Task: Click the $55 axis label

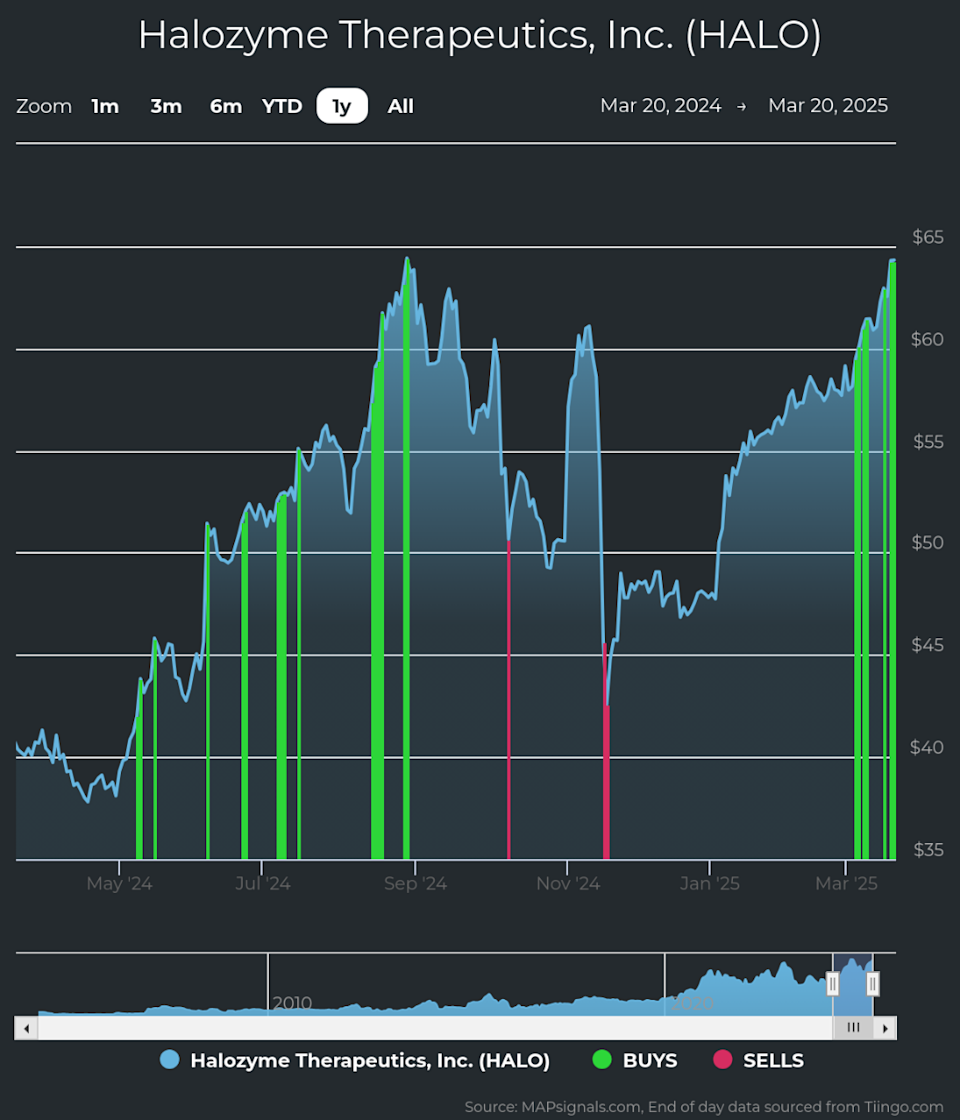Action: point(928,442)
